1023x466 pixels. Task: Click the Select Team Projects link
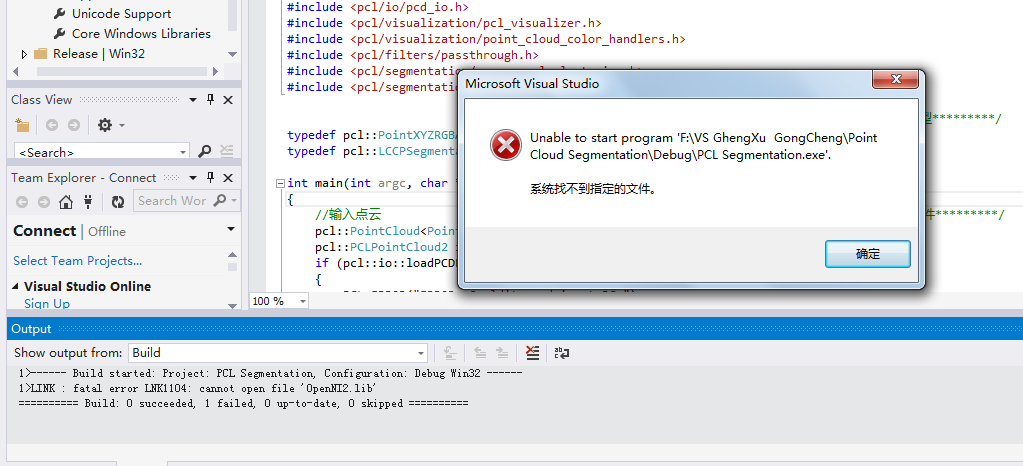78,261
